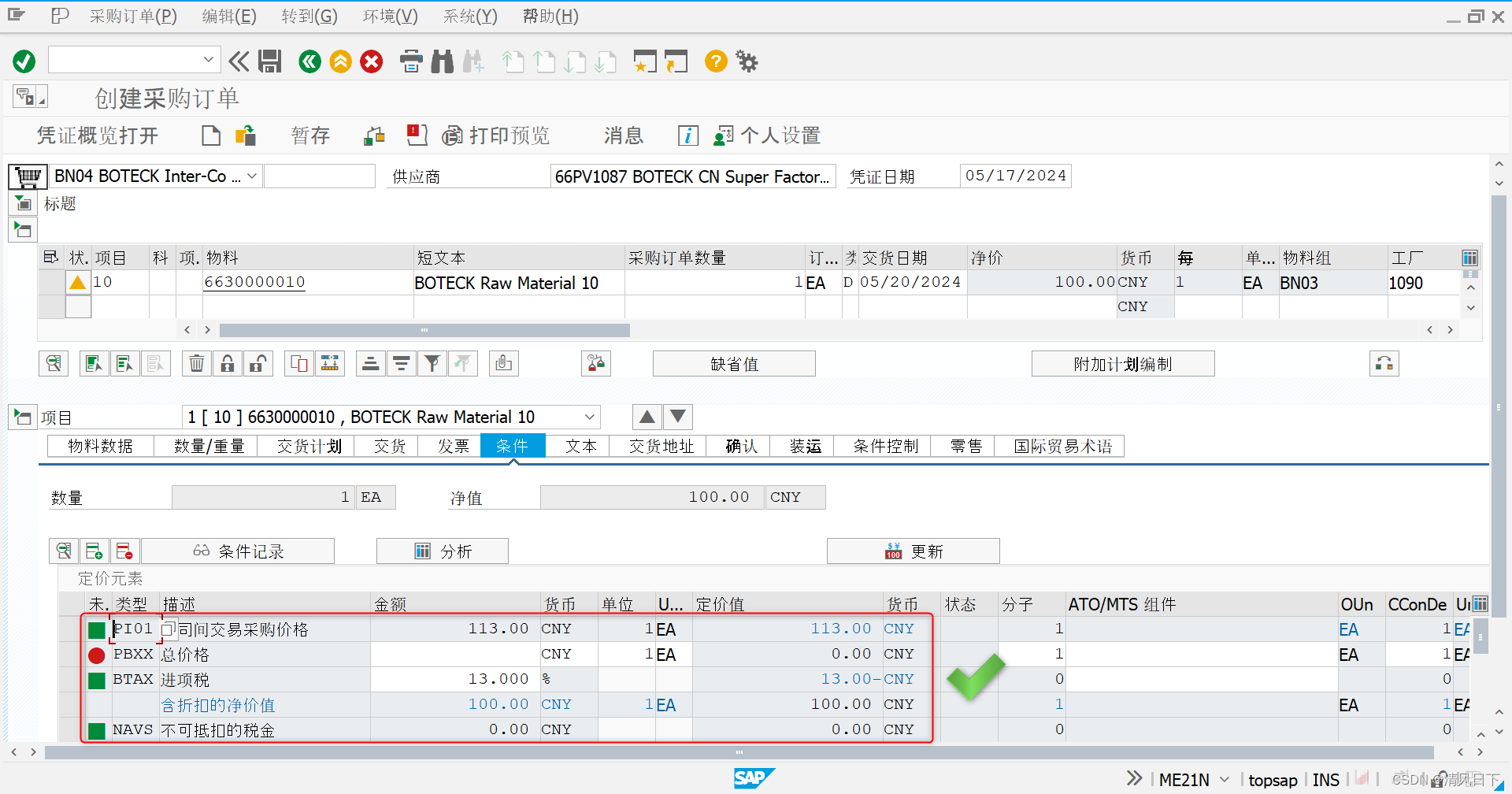Image resolution: width=1512 pixels, height=794 pixels.
Task: Click the 缺省值 default values button
Action: click(733, 363)
